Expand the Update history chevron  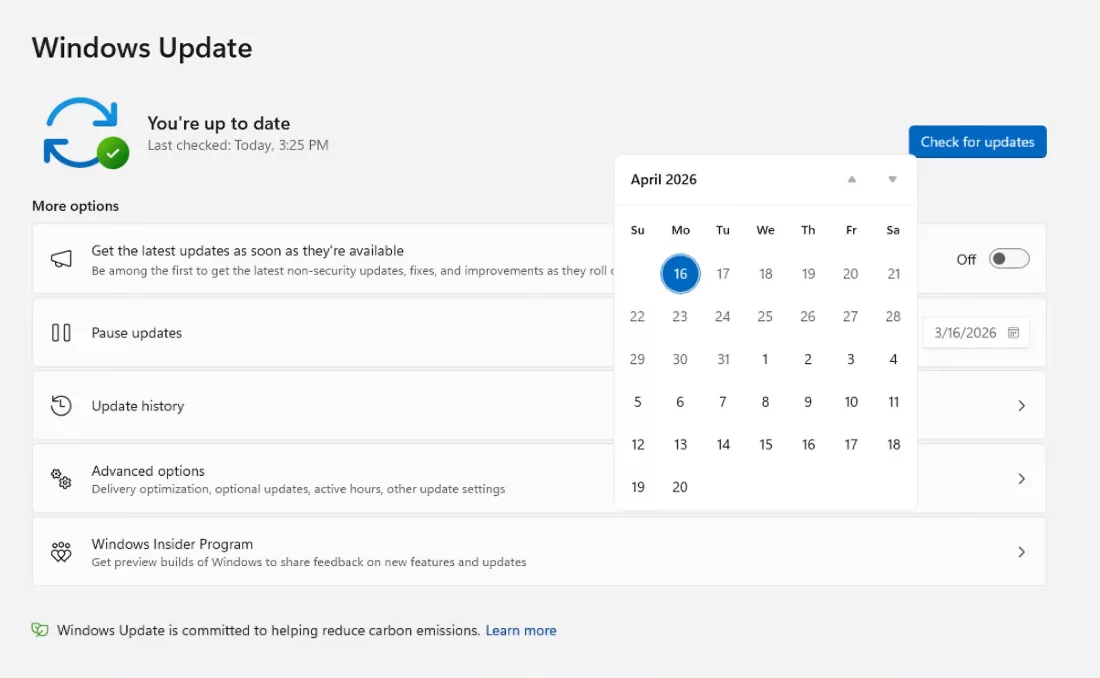1021,406
